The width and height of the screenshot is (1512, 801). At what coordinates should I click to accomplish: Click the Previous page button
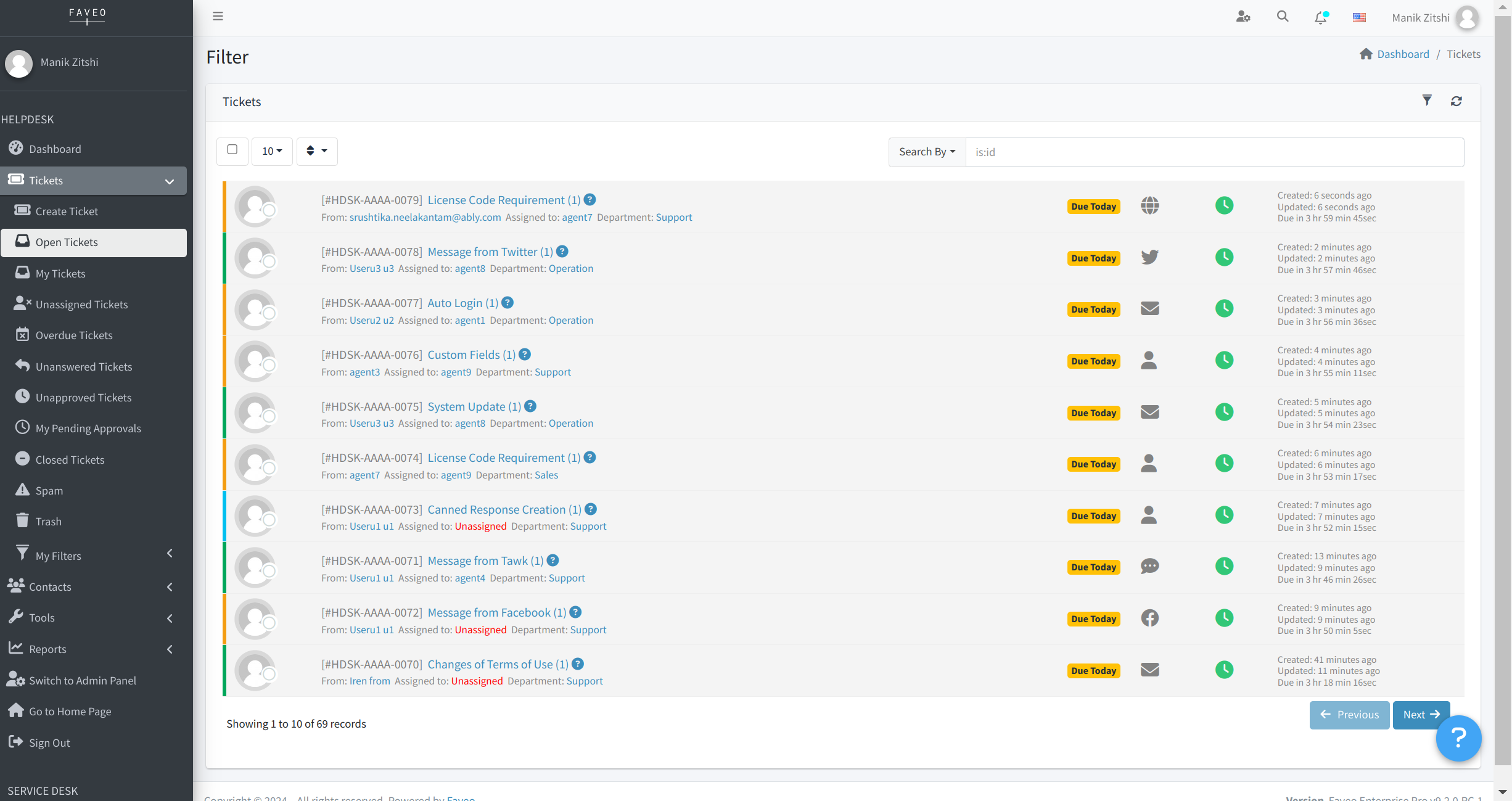[x=1349, y=715]
